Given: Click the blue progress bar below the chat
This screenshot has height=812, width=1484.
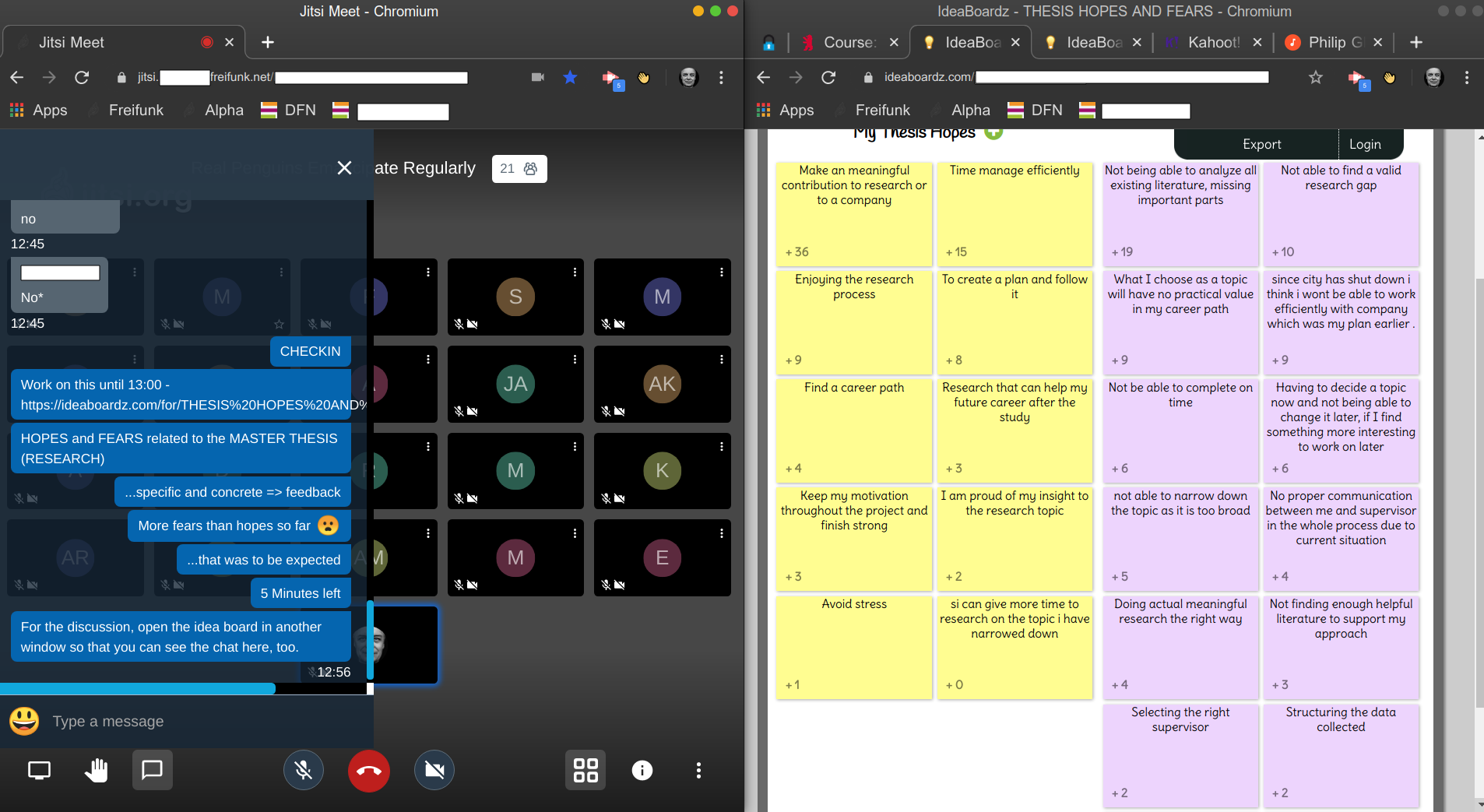Looking at the screenshot, I should 139,688.
